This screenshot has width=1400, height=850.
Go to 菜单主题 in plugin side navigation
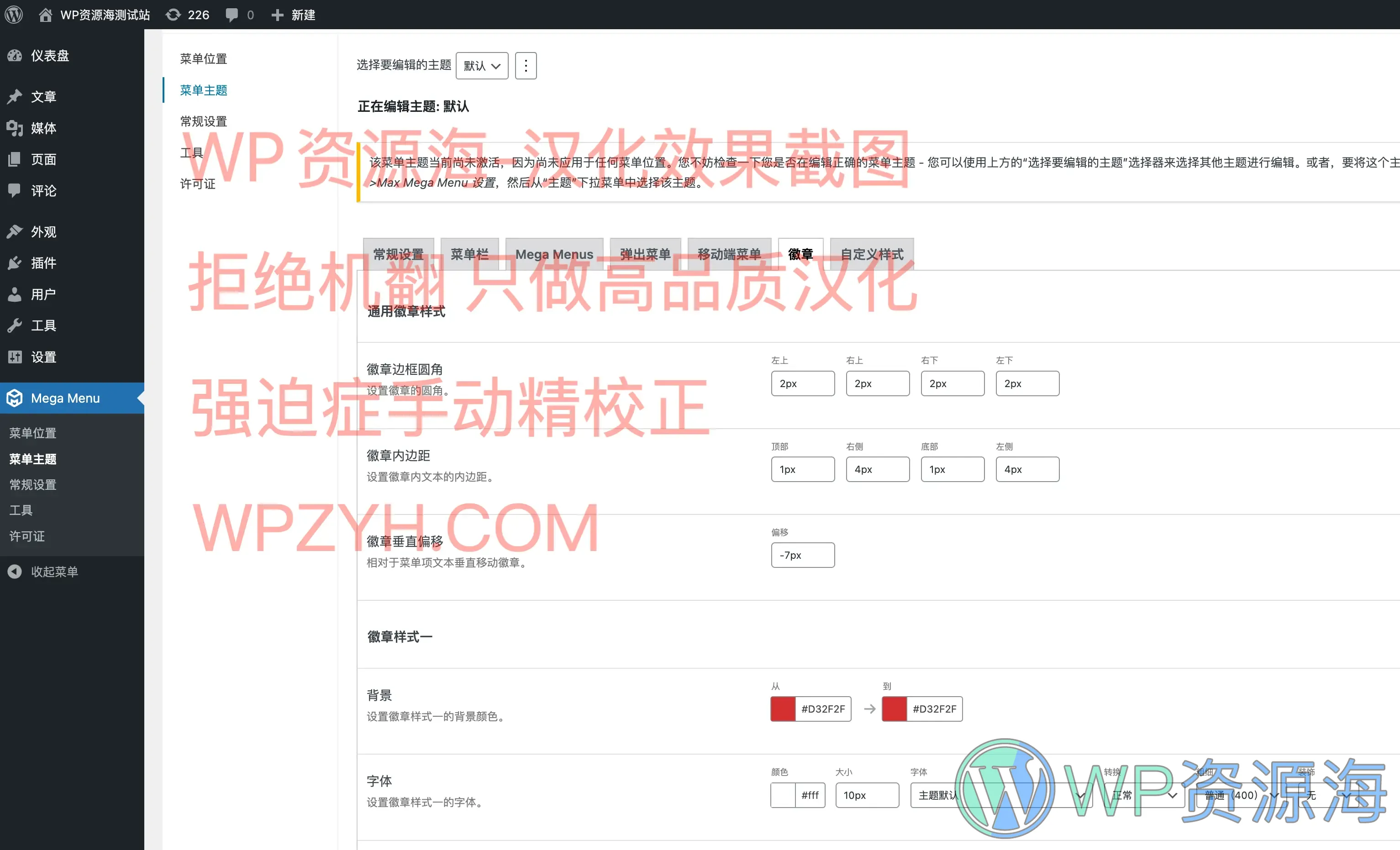(x=203, y=90)
